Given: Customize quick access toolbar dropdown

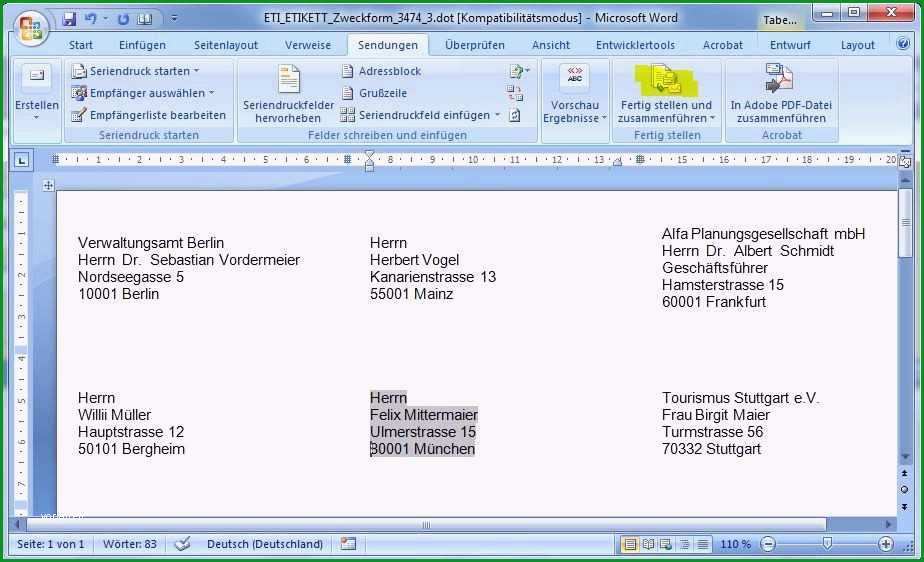Looking at the screenshot, I should click(174, 19).
